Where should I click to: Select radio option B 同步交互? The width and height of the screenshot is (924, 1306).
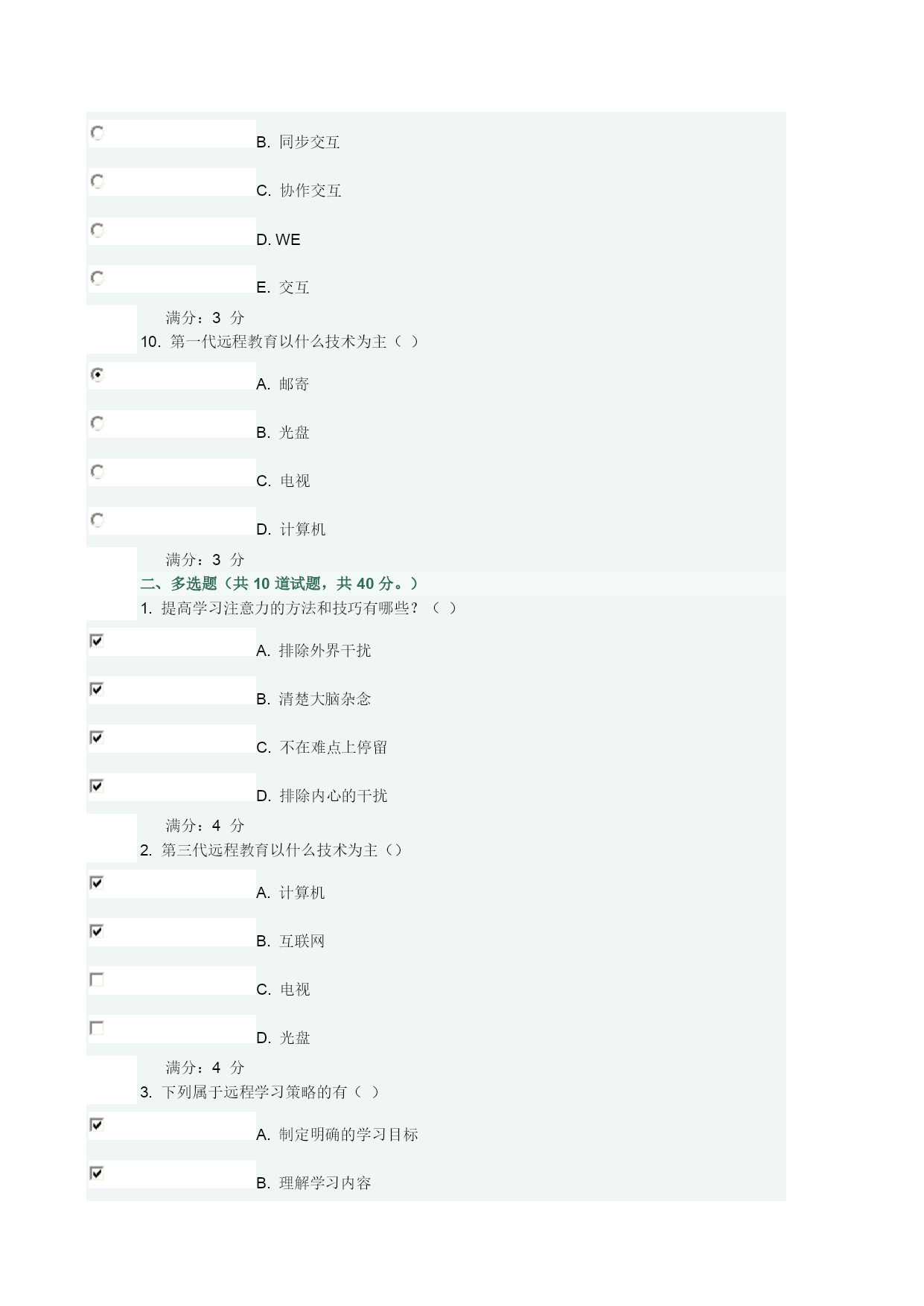97,133
